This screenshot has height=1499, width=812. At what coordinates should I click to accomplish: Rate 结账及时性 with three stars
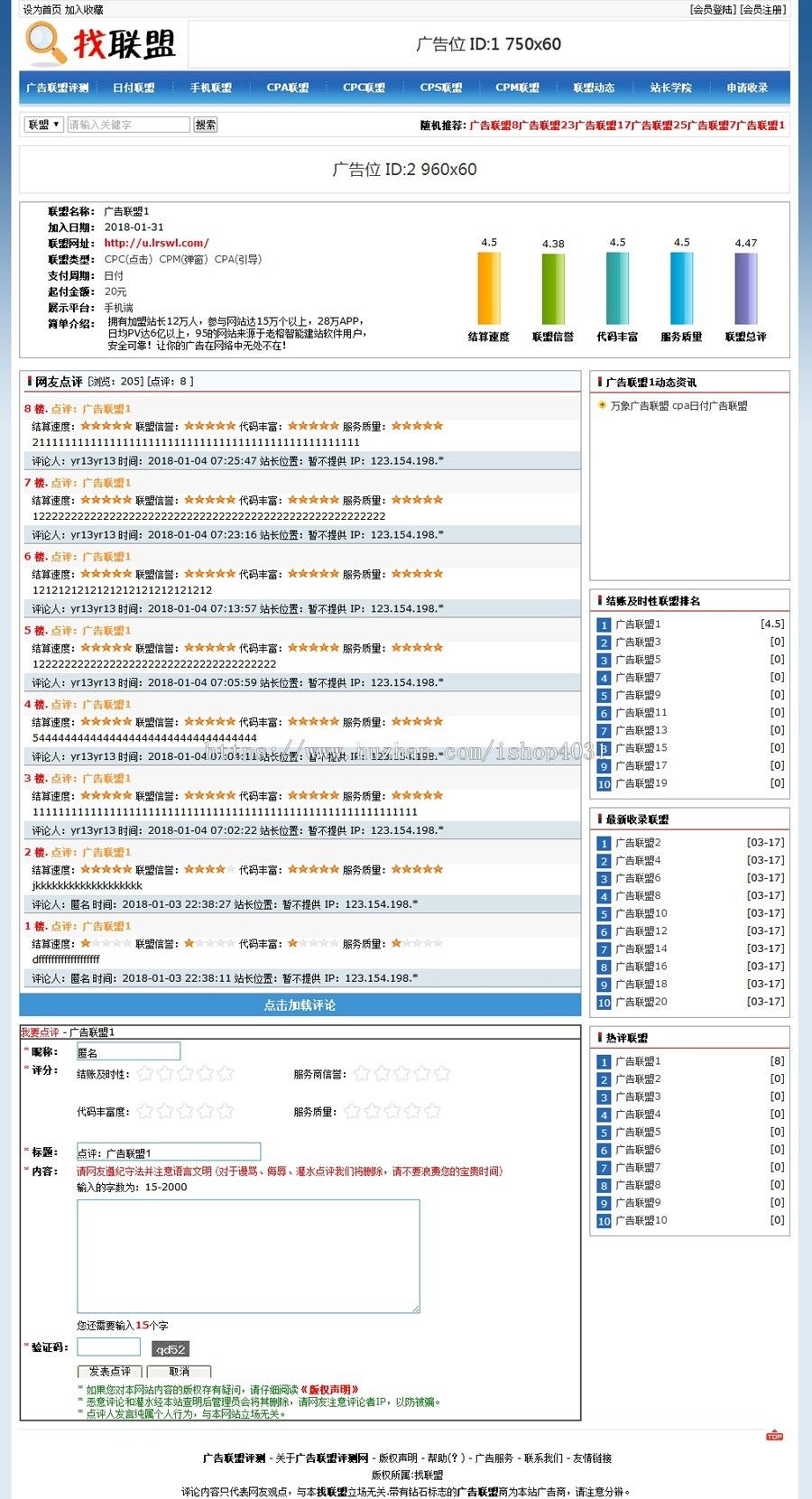tap(186, 1073)
